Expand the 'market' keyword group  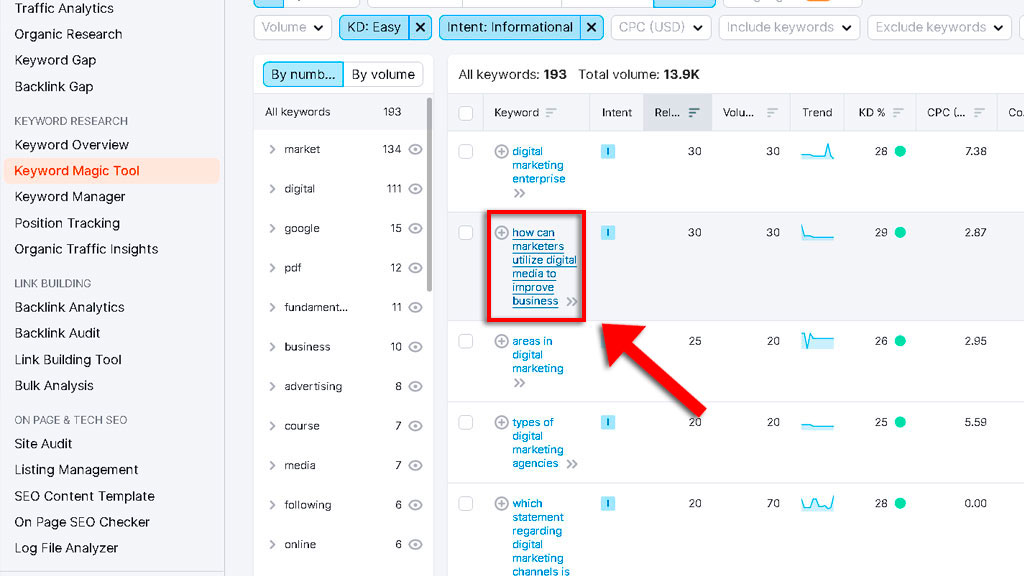coord(272,150)
